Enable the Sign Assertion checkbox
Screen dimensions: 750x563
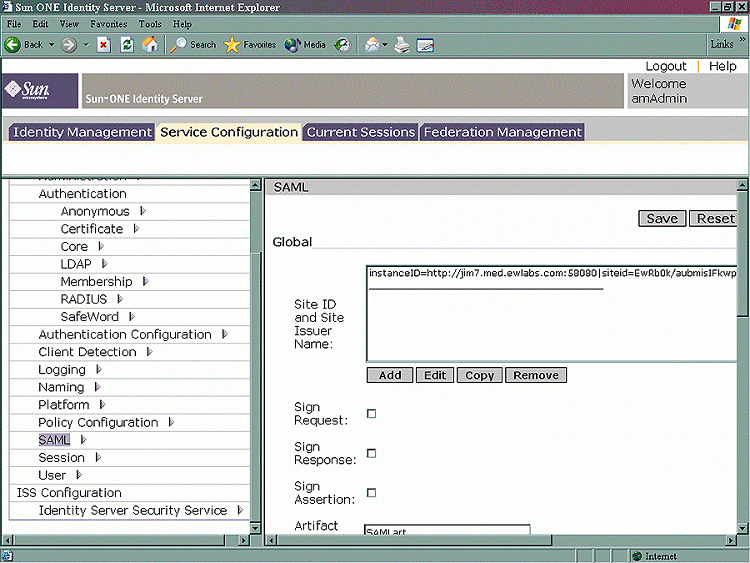click(371, 493)
